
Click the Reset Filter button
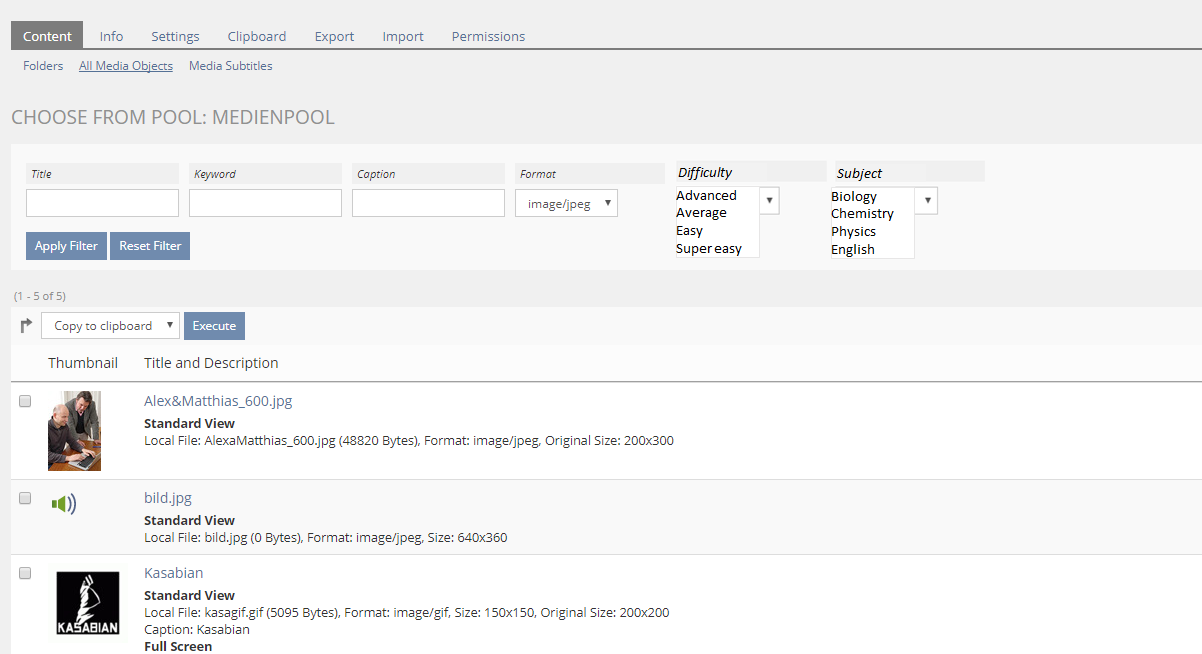click(150, 246)
